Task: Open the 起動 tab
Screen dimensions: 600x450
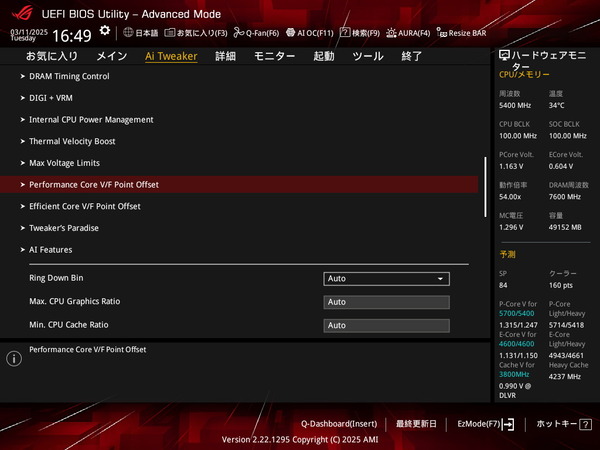Action: point(324,56)
